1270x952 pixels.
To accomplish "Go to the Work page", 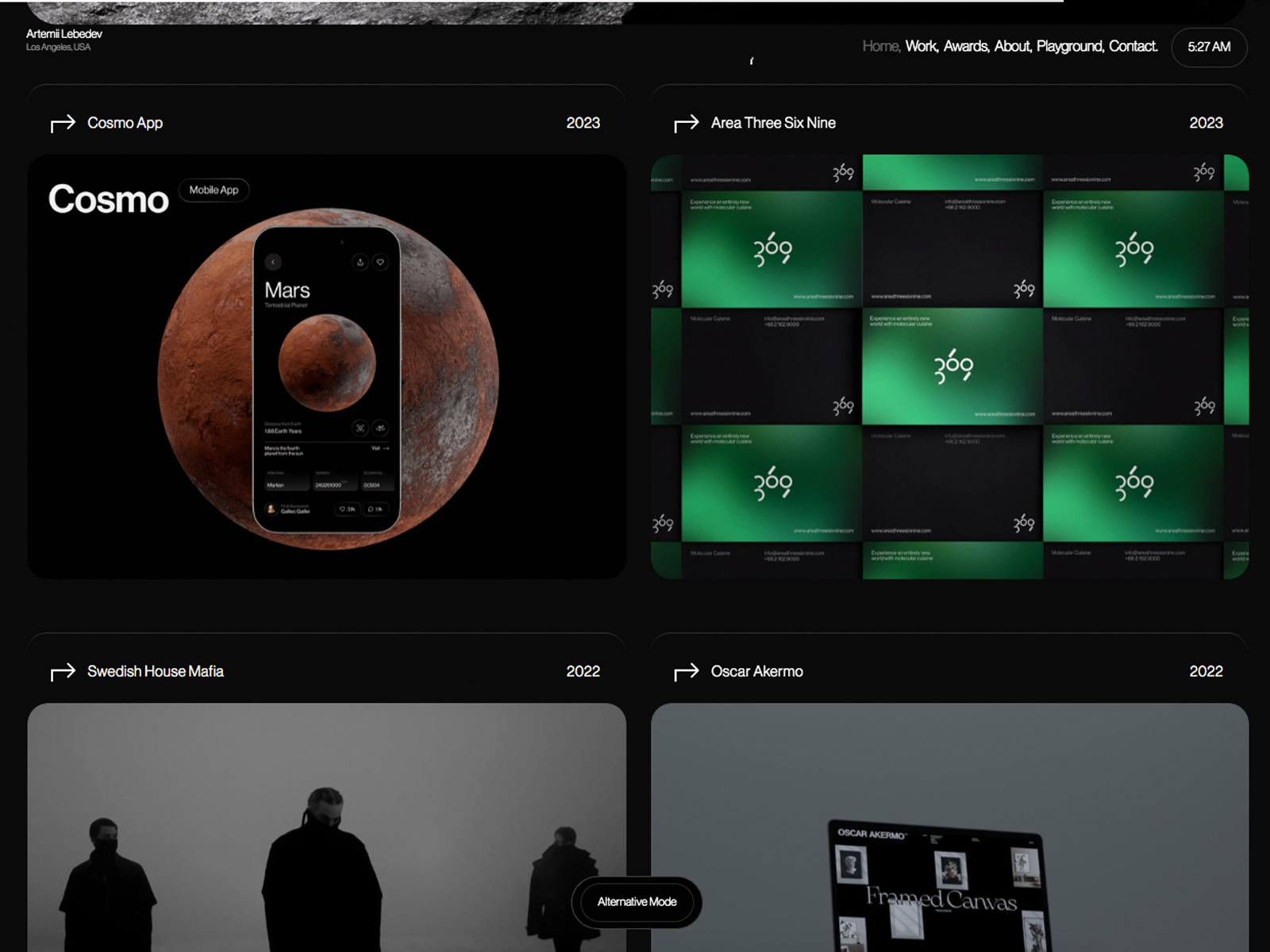I will (922, 47).
